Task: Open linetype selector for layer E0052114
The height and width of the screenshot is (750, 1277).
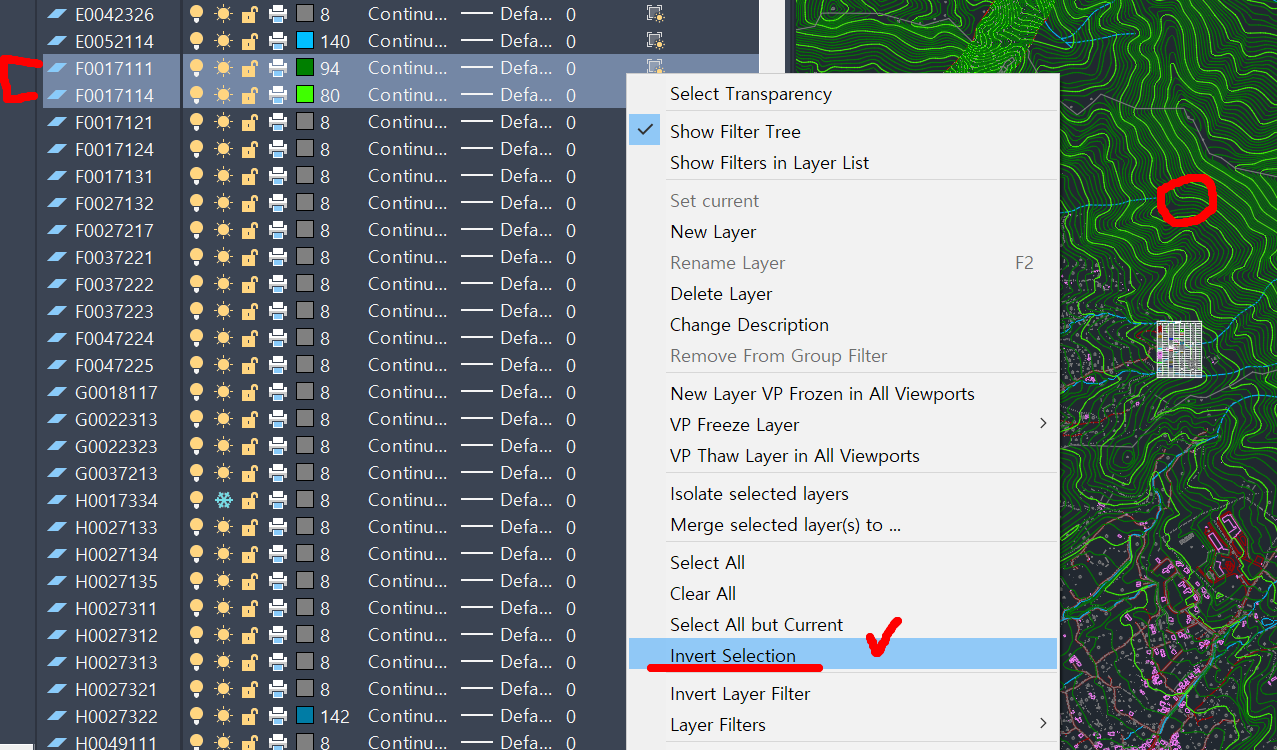Action: (x=407, y=41)
